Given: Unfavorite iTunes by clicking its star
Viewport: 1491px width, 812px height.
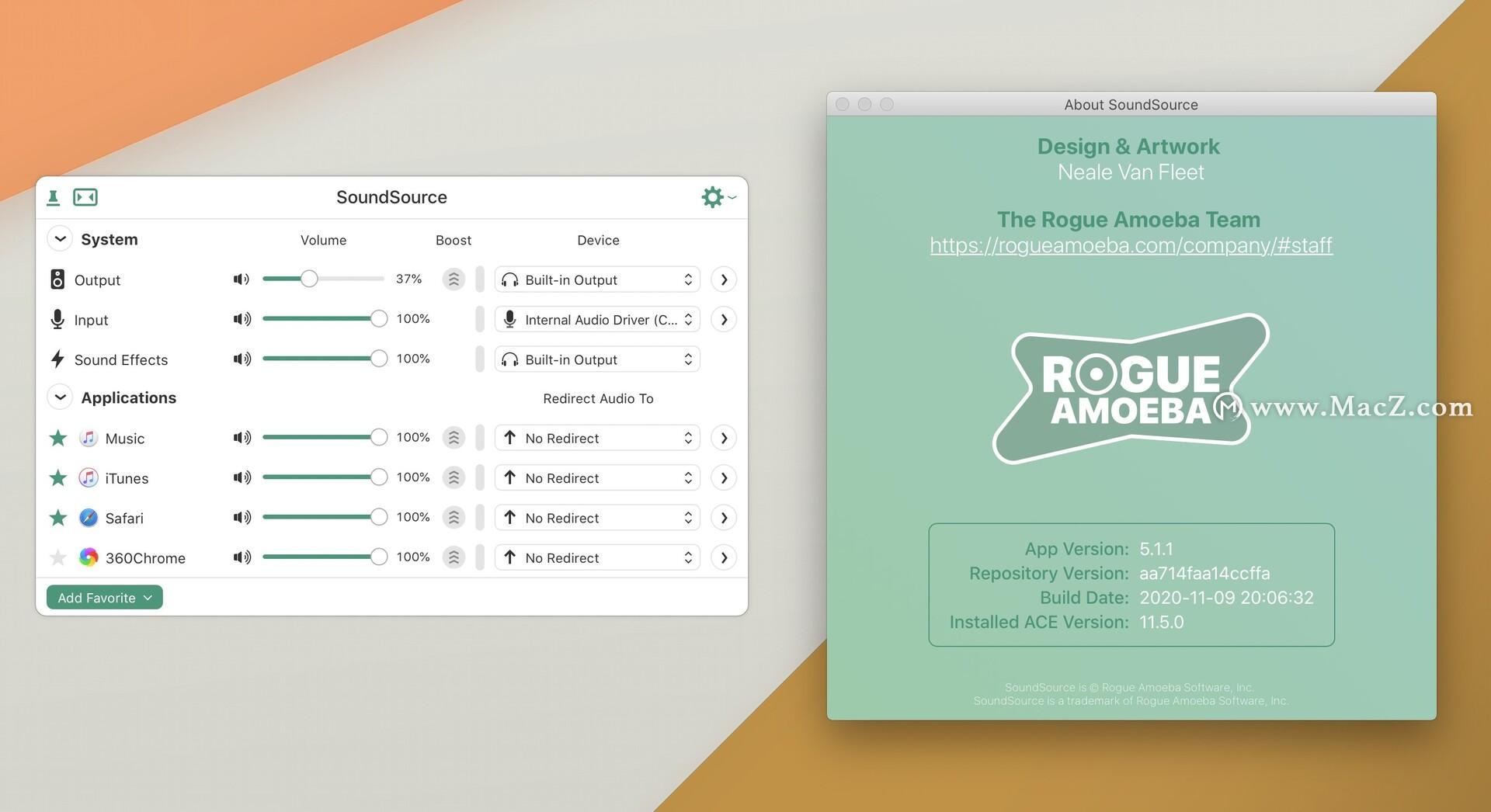Looking at the screenshot, I should (58, 478).
